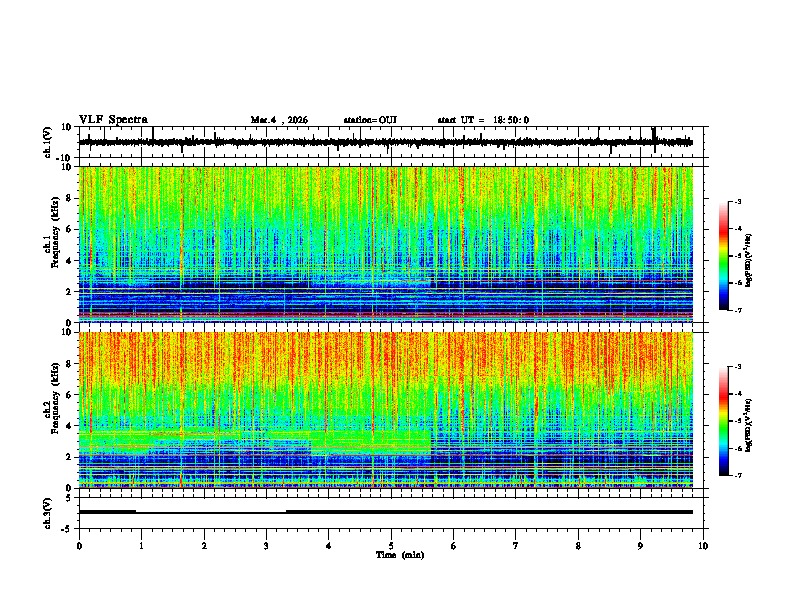
Task: Click the ch.1 "Frequency (kHz)" axis label
Action: tap(55, 232)
